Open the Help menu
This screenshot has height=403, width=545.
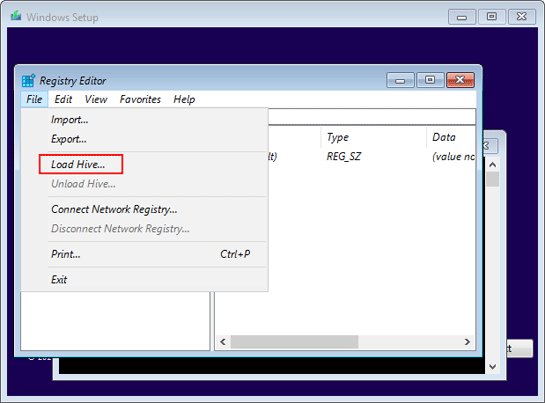click(x=184, y=99)
